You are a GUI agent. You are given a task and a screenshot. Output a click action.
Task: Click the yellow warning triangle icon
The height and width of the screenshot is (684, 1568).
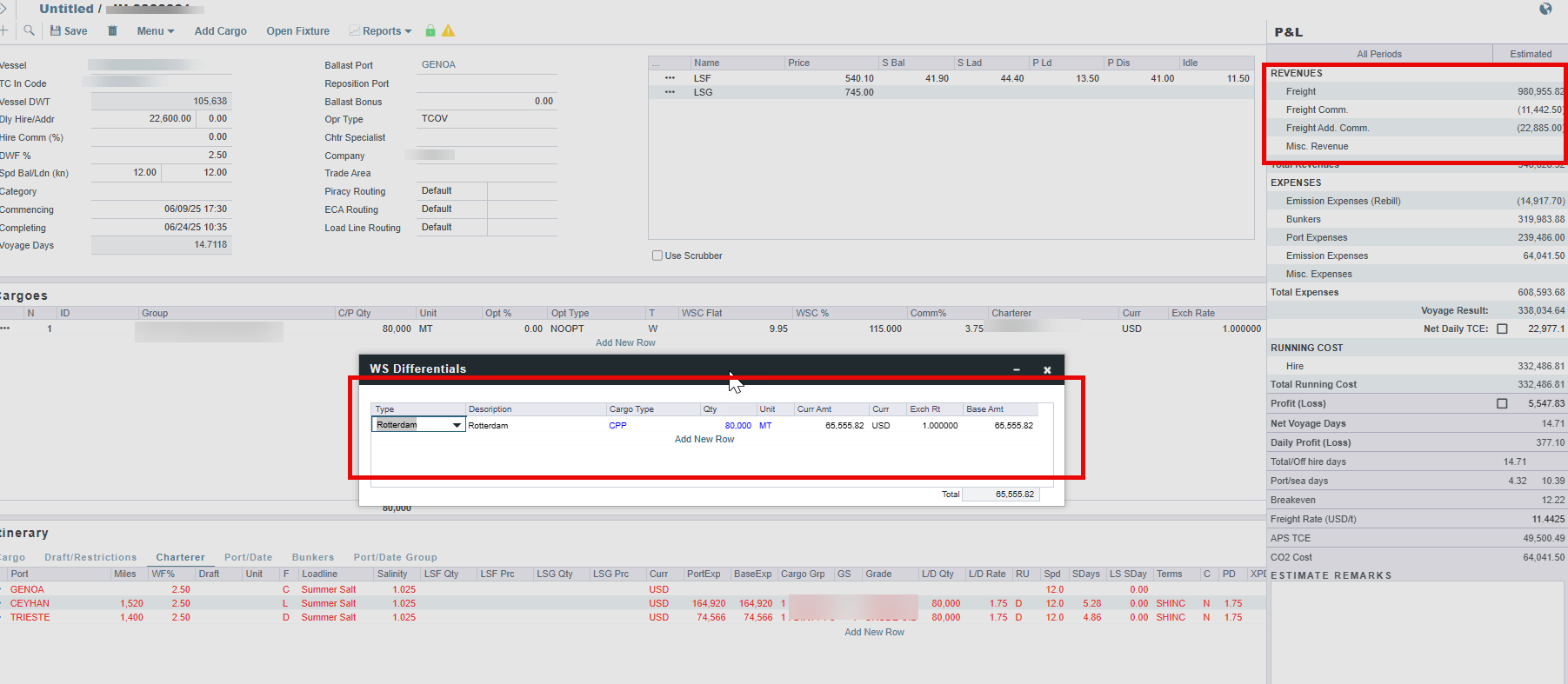click(x=448, y=30)
